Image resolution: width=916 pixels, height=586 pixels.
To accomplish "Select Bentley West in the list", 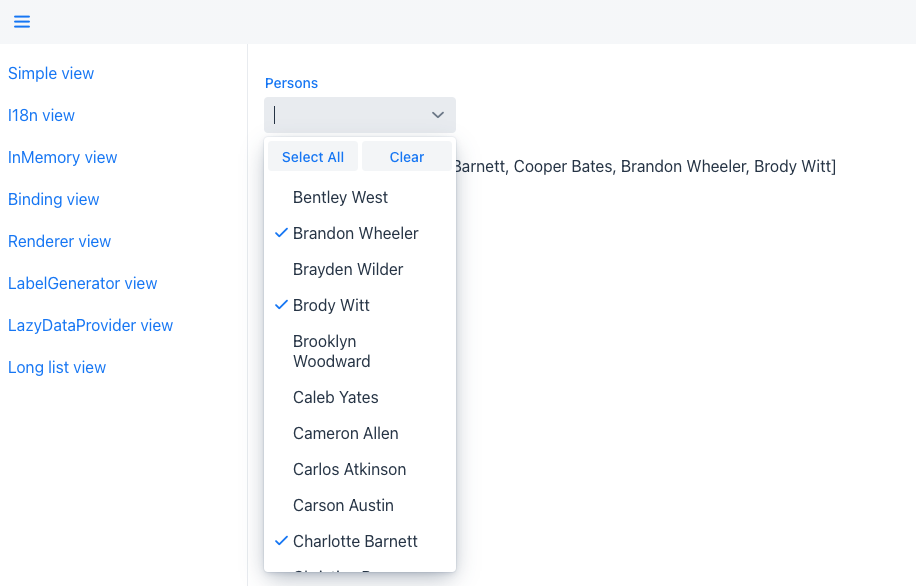I will click(x=340, y=197).
